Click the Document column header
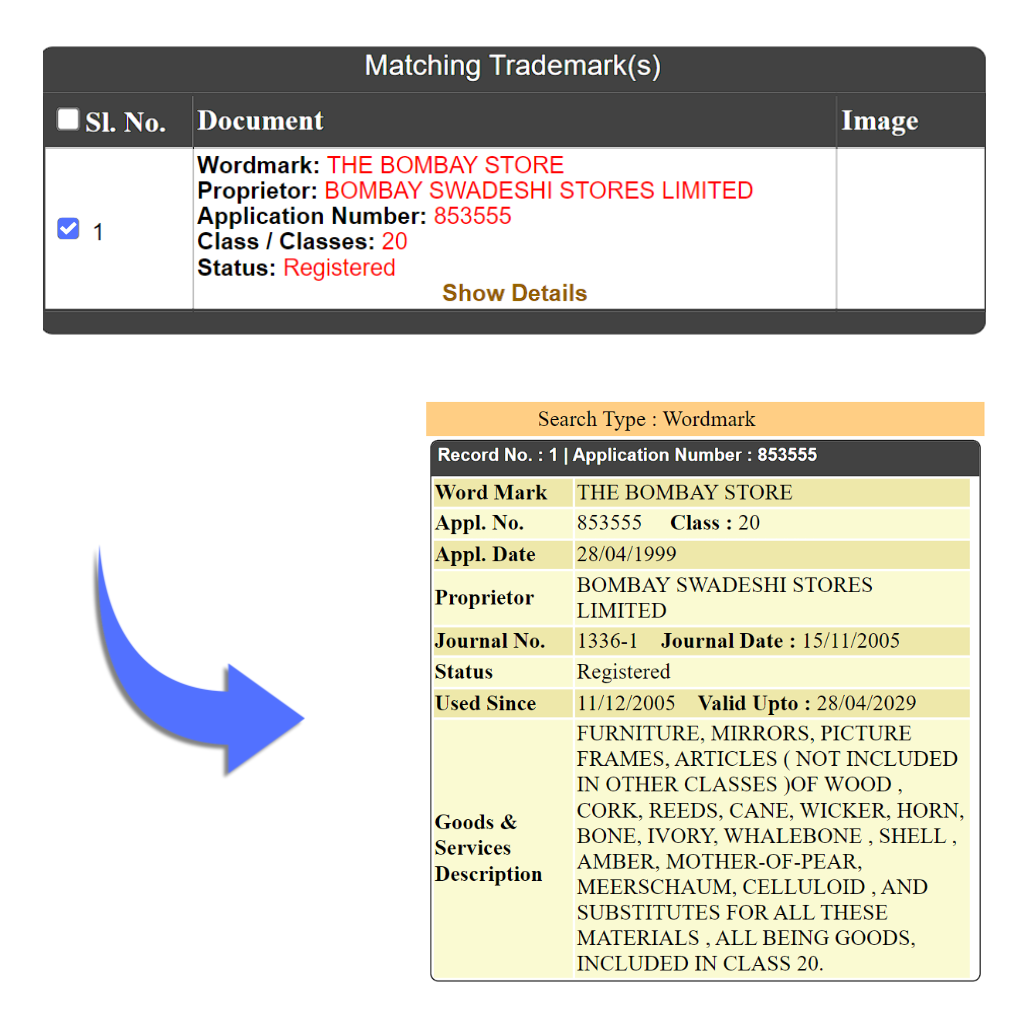 pyautogui.click(x=260, y=121)
